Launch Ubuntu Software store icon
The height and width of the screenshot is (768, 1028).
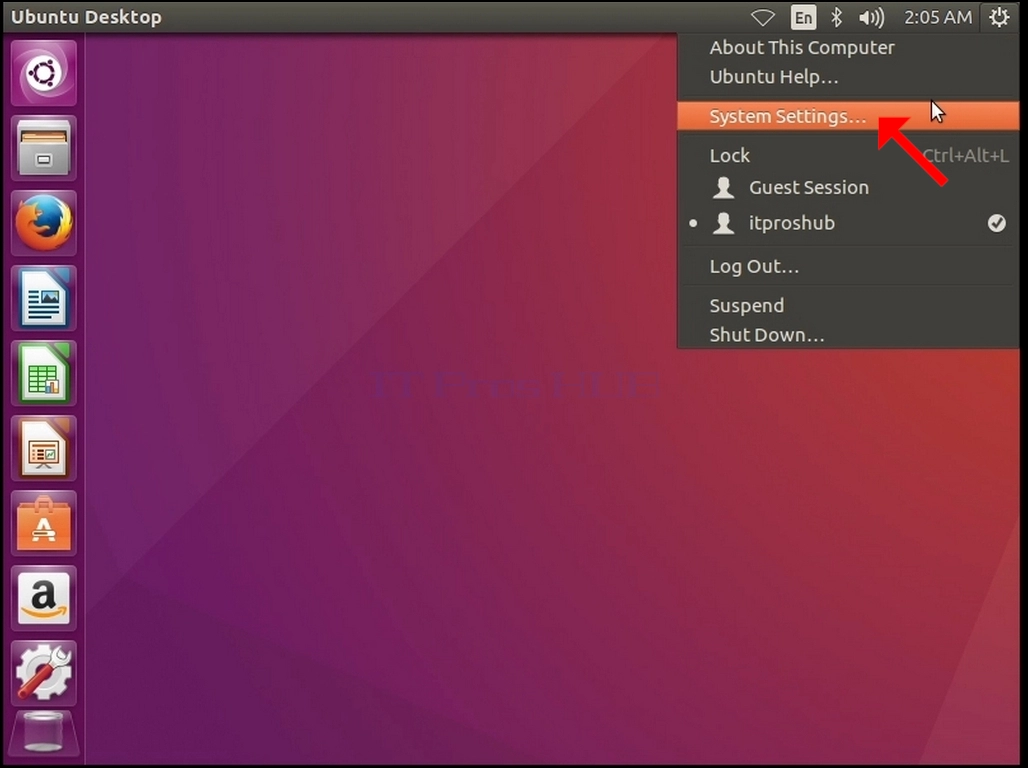coord(44,523)
